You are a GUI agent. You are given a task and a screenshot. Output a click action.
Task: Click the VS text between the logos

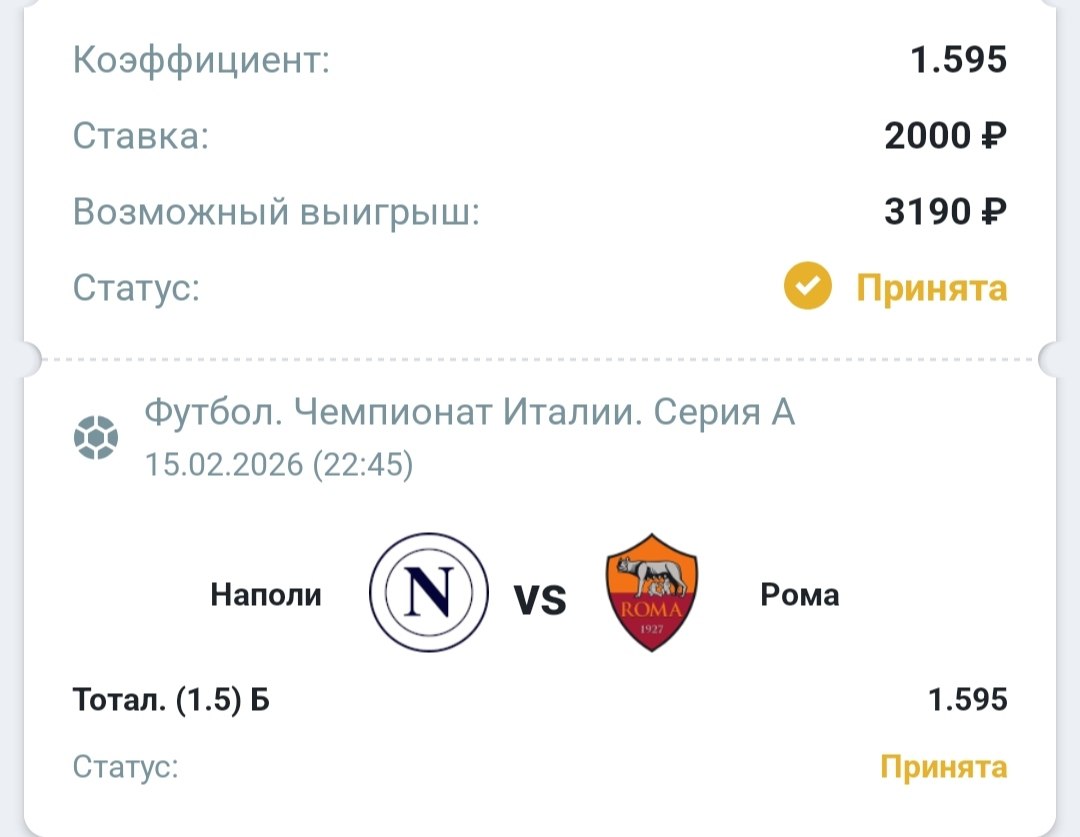pos(540,599)
